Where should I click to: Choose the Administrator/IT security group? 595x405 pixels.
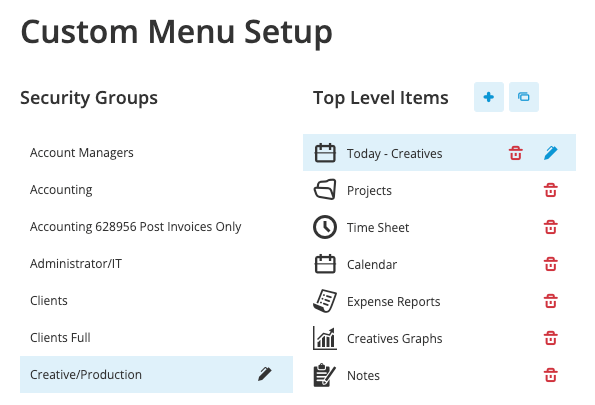156,263
